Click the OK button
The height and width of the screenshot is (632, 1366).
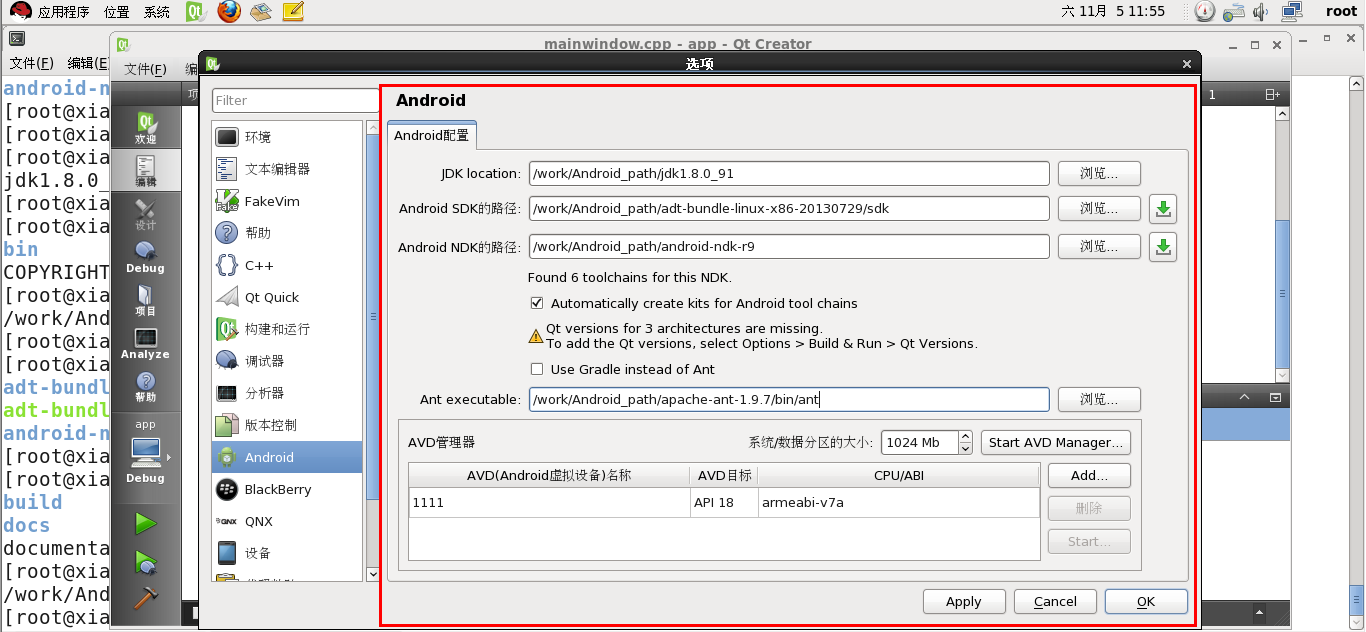coord(1146,601)
